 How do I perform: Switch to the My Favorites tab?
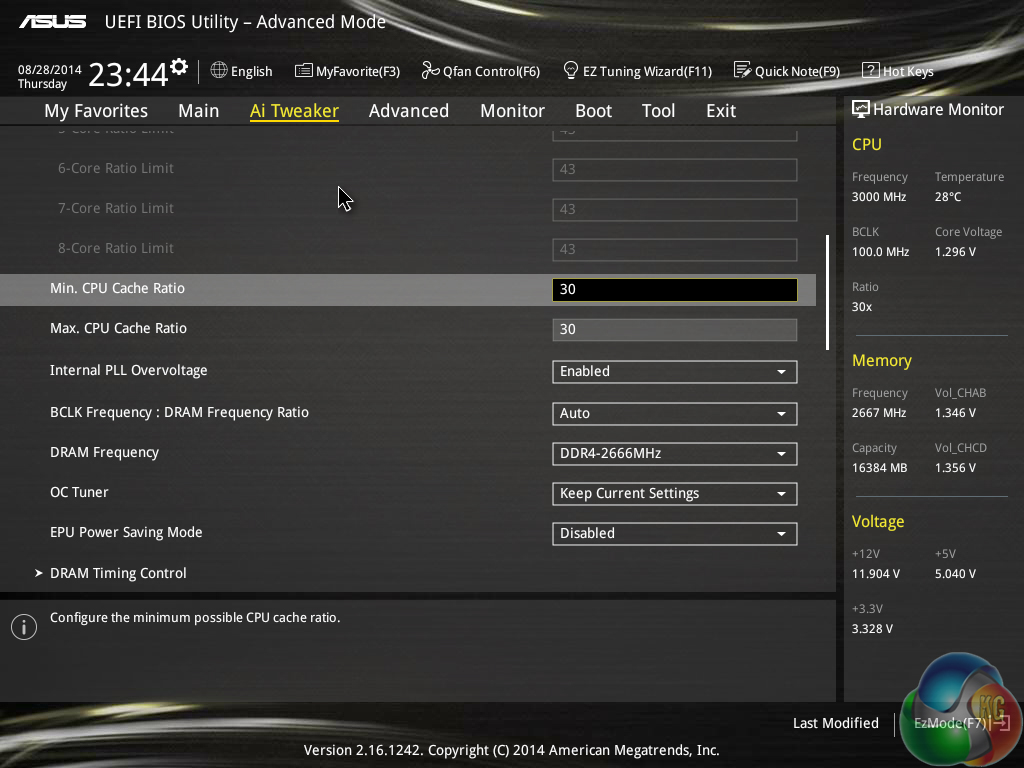tap(96, 111)
